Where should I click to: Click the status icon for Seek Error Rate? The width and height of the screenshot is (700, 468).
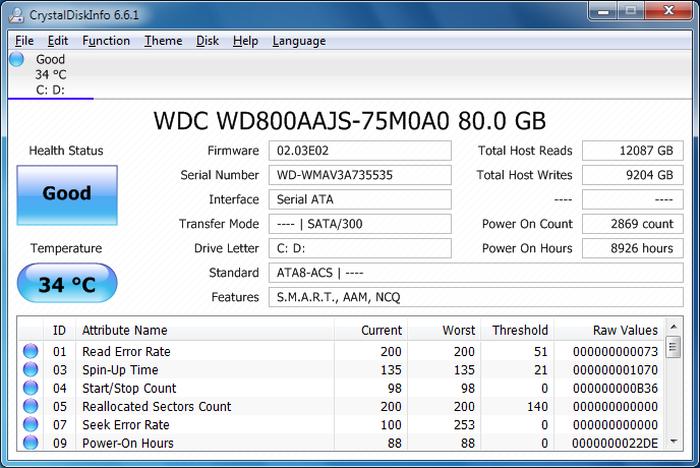30,425
